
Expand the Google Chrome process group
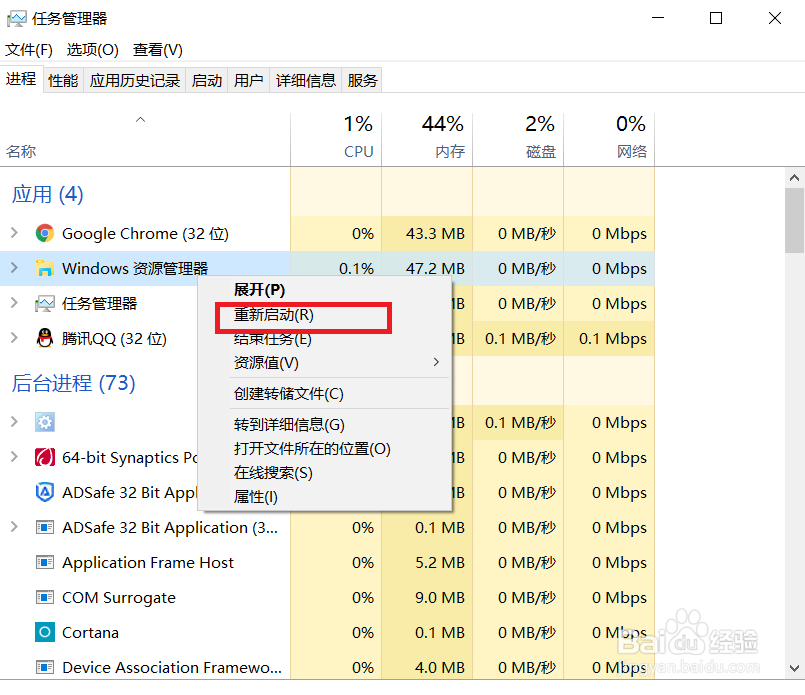point(14,233)
